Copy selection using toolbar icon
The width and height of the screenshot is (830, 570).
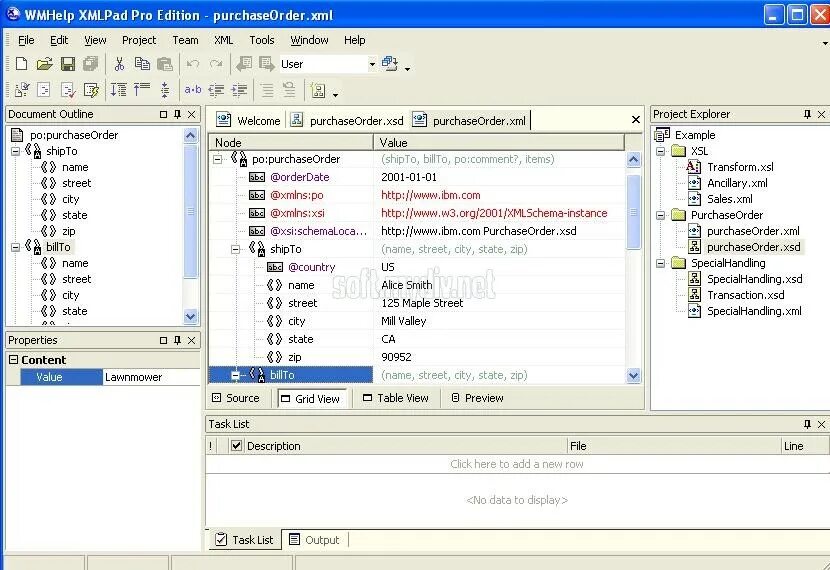coord(142,64)
